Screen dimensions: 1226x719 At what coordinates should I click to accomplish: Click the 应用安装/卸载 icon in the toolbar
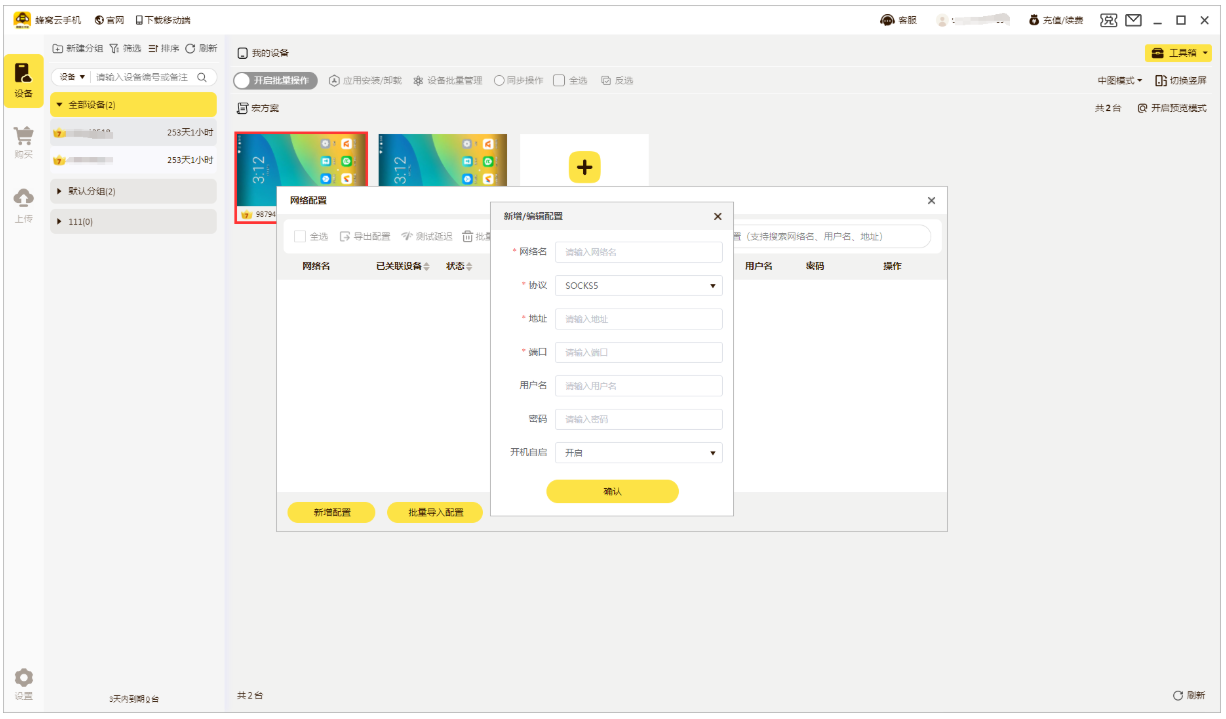point(334,80)
